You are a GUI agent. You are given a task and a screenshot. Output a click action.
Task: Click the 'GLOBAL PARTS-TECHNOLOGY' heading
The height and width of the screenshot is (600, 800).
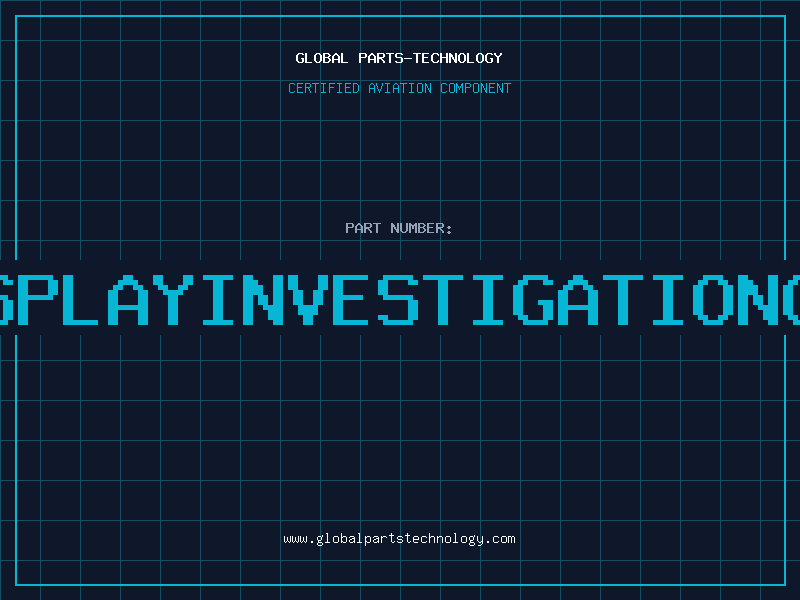pyautogui.click(x=399, y=58)
